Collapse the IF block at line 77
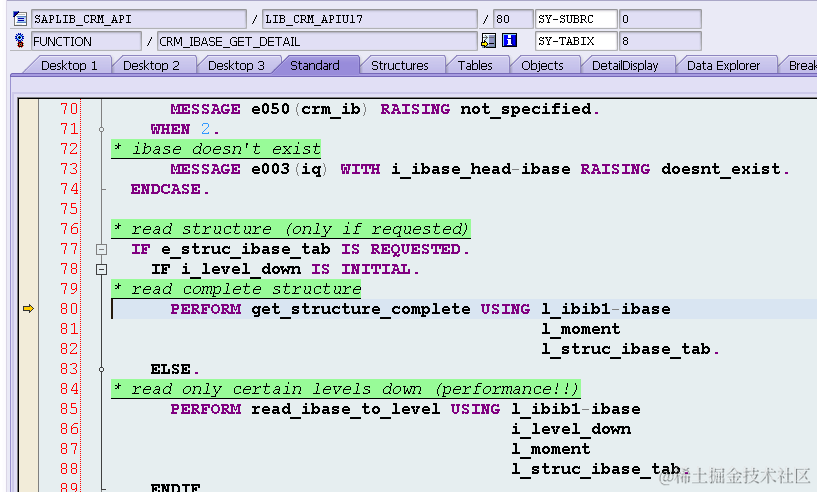The width and height of the screenshot is (817, 492). [x=102, y=250]
